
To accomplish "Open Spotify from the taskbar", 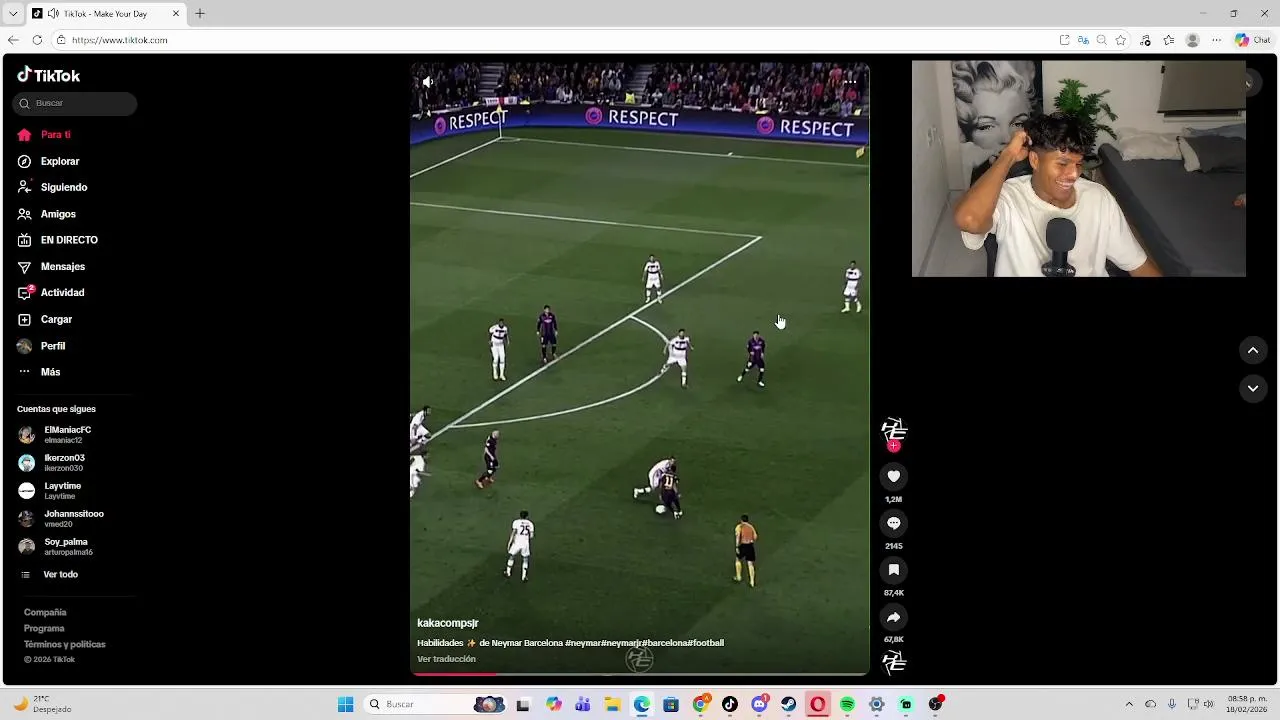I will click(847, 705).
